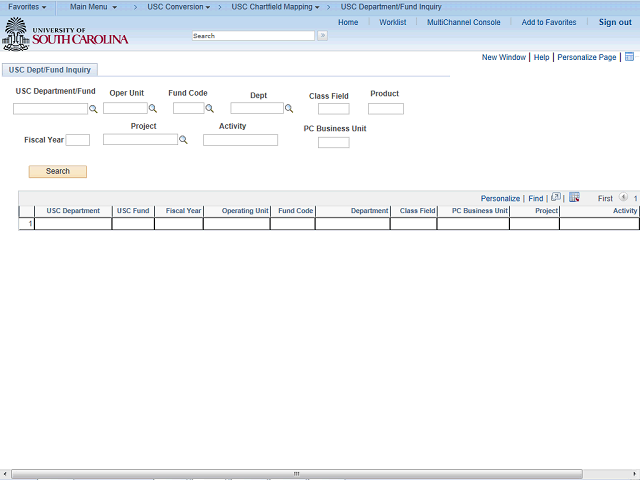Click the scrollbar right arrow
Viewport: 640px width, 480px height.
tap(635, 473)
